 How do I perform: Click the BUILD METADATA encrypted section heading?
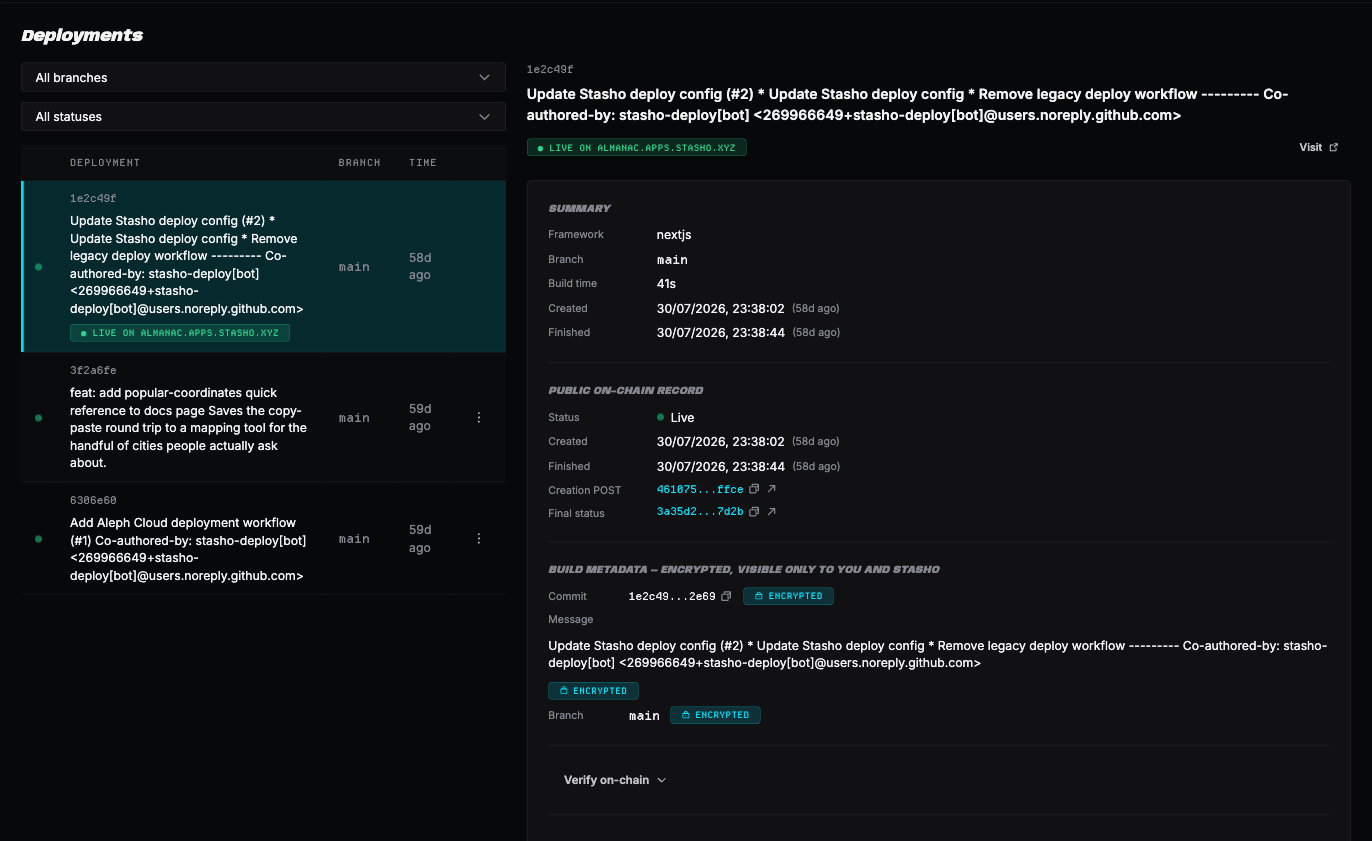tap(744, 569)
